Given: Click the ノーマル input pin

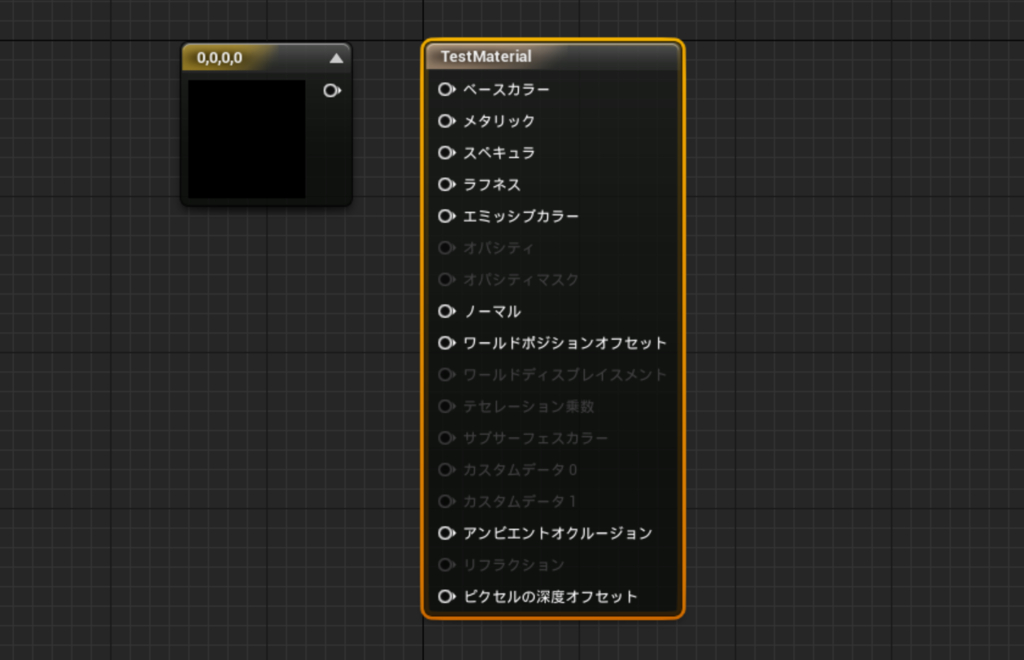Looking at the screenshot, I should [x=447, y=311].
